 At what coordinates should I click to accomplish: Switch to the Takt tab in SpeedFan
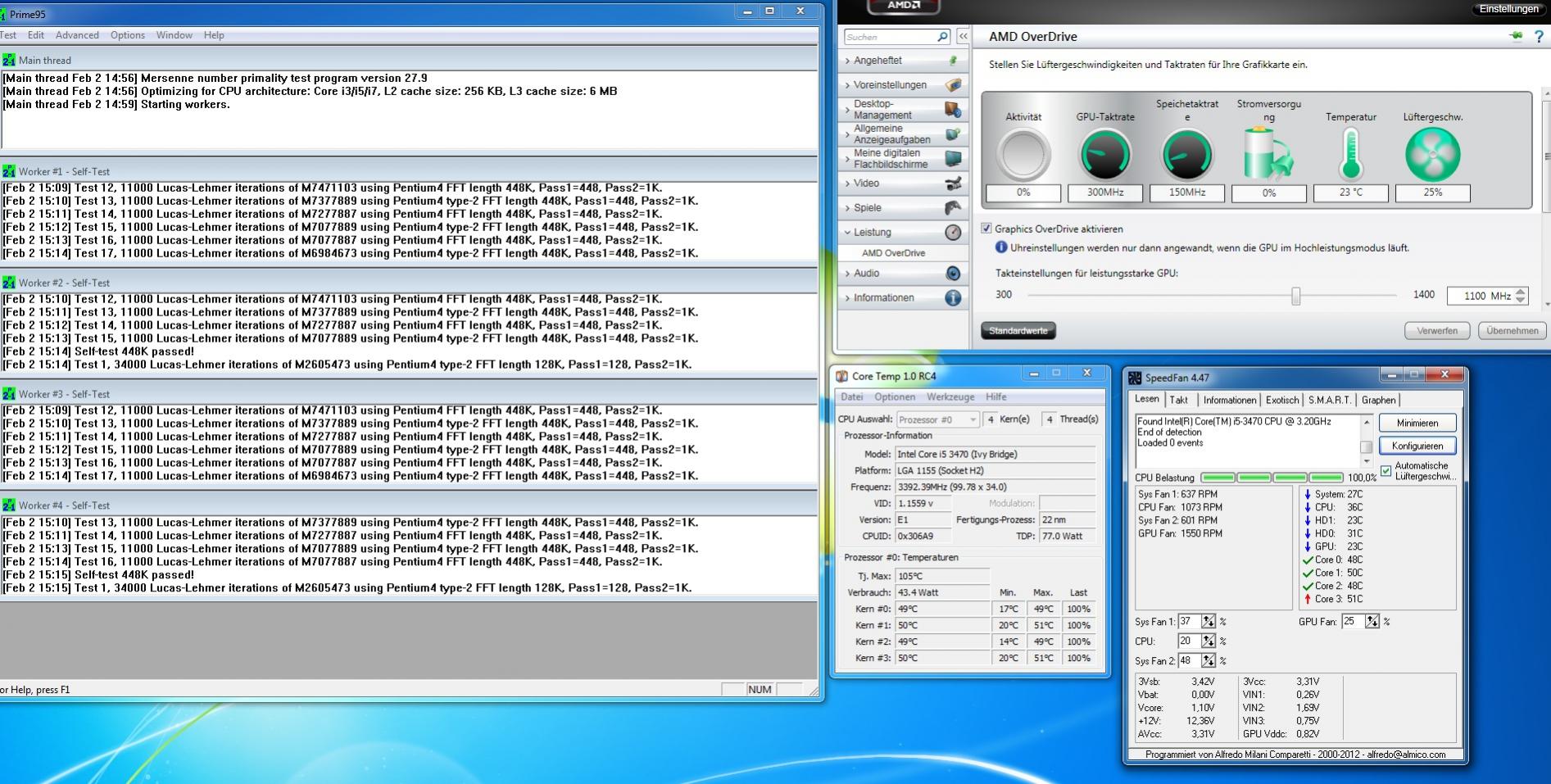pyautogui.click(x=1179, y=400)
